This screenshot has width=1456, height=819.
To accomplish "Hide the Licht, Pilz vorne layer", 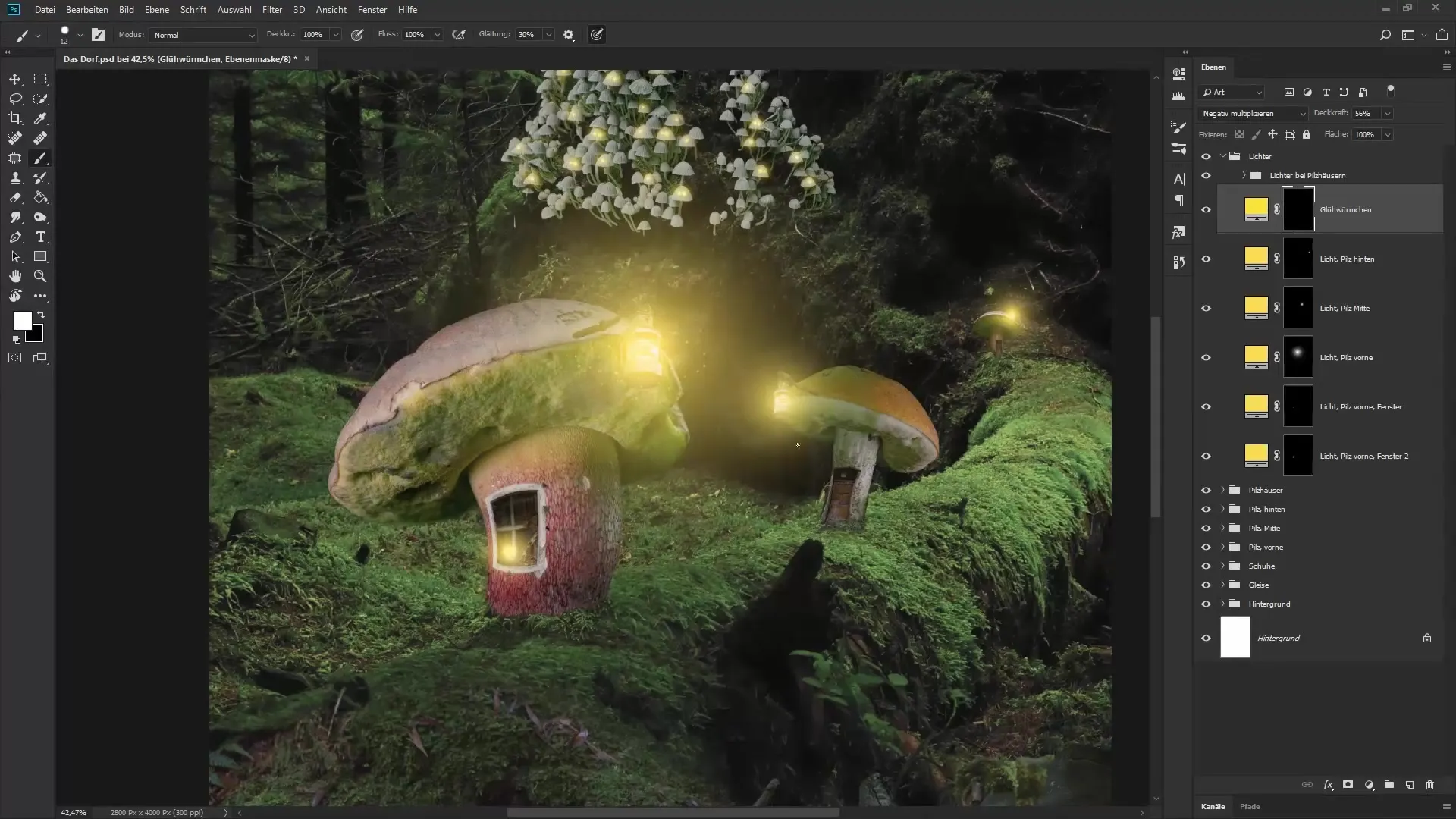I will 1206,358.
